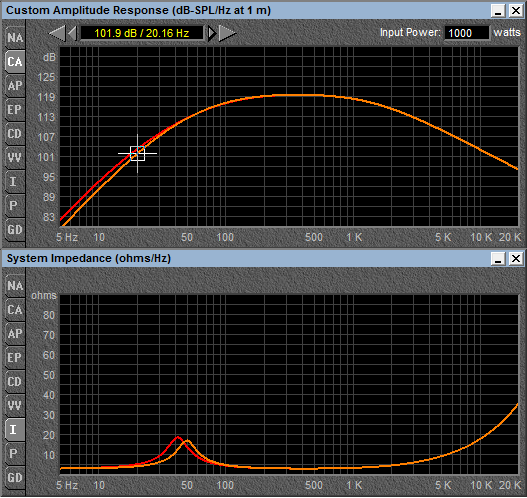Select GD tab in System Impedance window
This screenshot has height=498, width=527.
tap(15, 478)
